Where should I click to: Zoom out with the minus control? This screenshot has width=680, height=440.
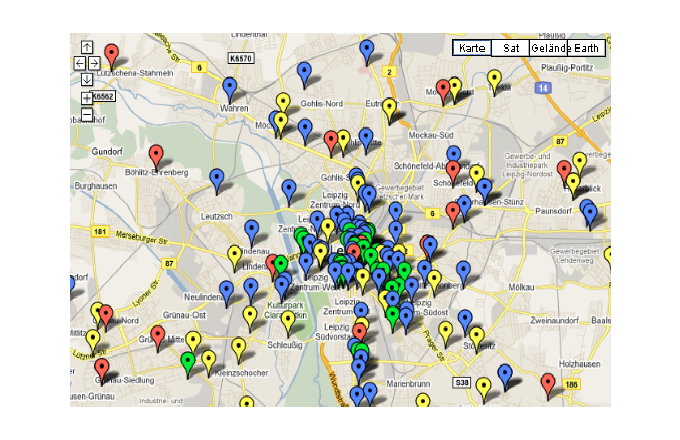click(x=87, y=114)
